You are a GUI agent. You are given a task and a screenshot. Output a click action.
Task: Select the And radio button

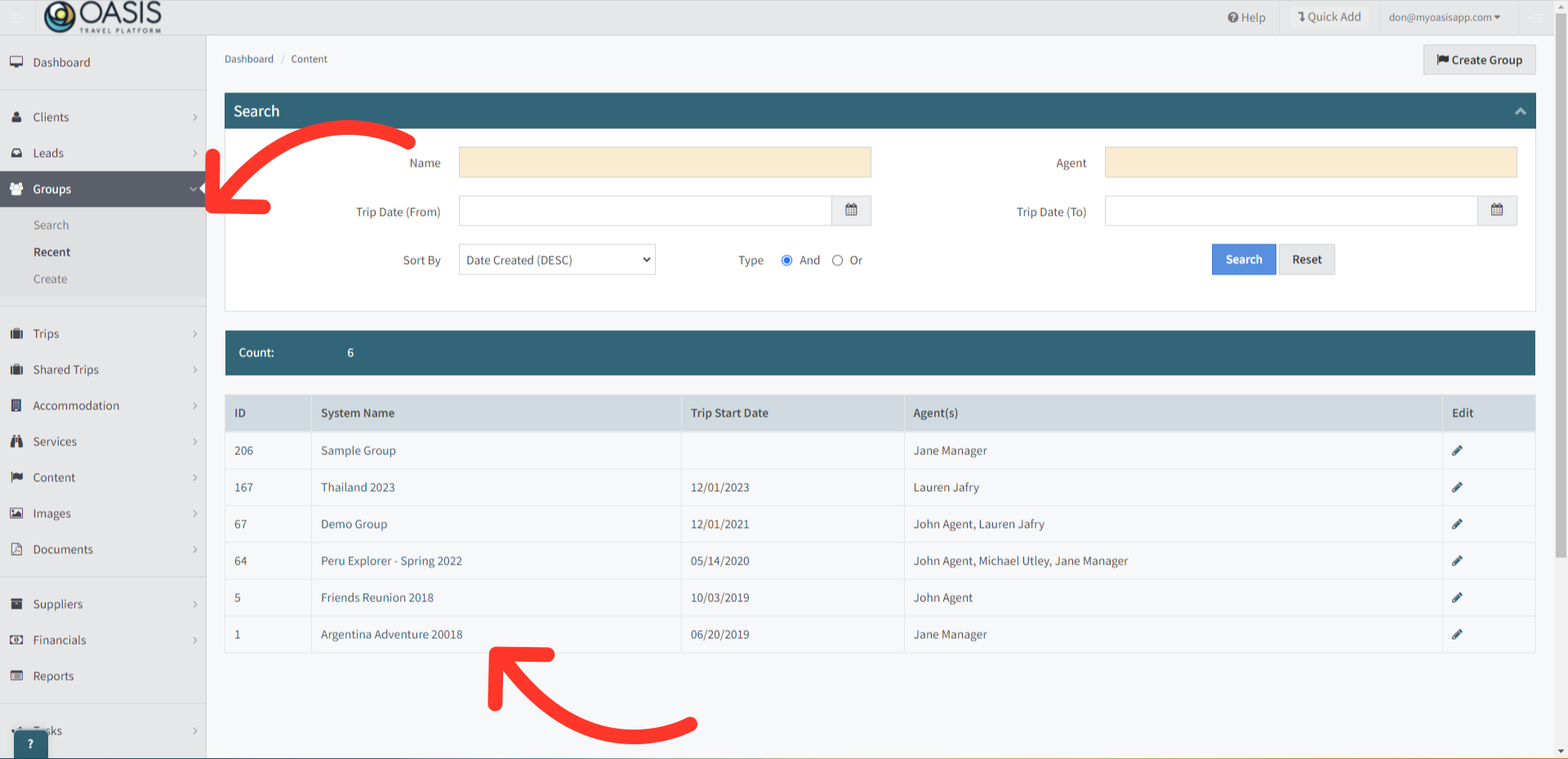786,260
